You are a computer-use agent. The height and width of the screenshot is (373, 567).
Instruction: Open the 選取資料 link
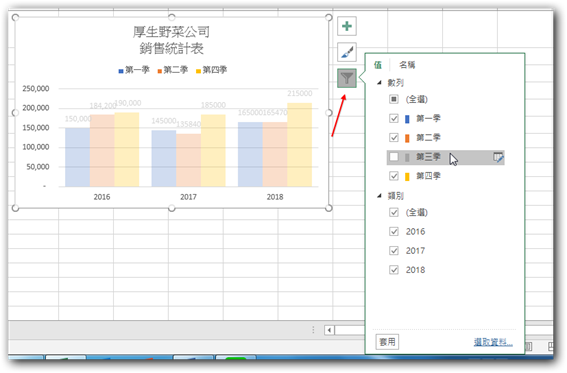tap(493, 342)
